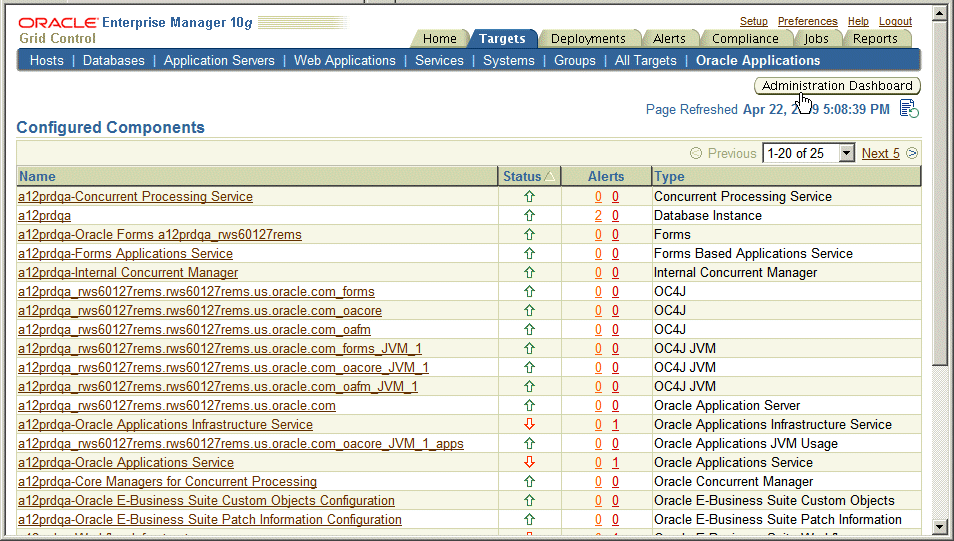The height and width of the screenshot is (541, 954).
Task: Open the com_oacore OC4J target link
Action: tap(200, 310)
